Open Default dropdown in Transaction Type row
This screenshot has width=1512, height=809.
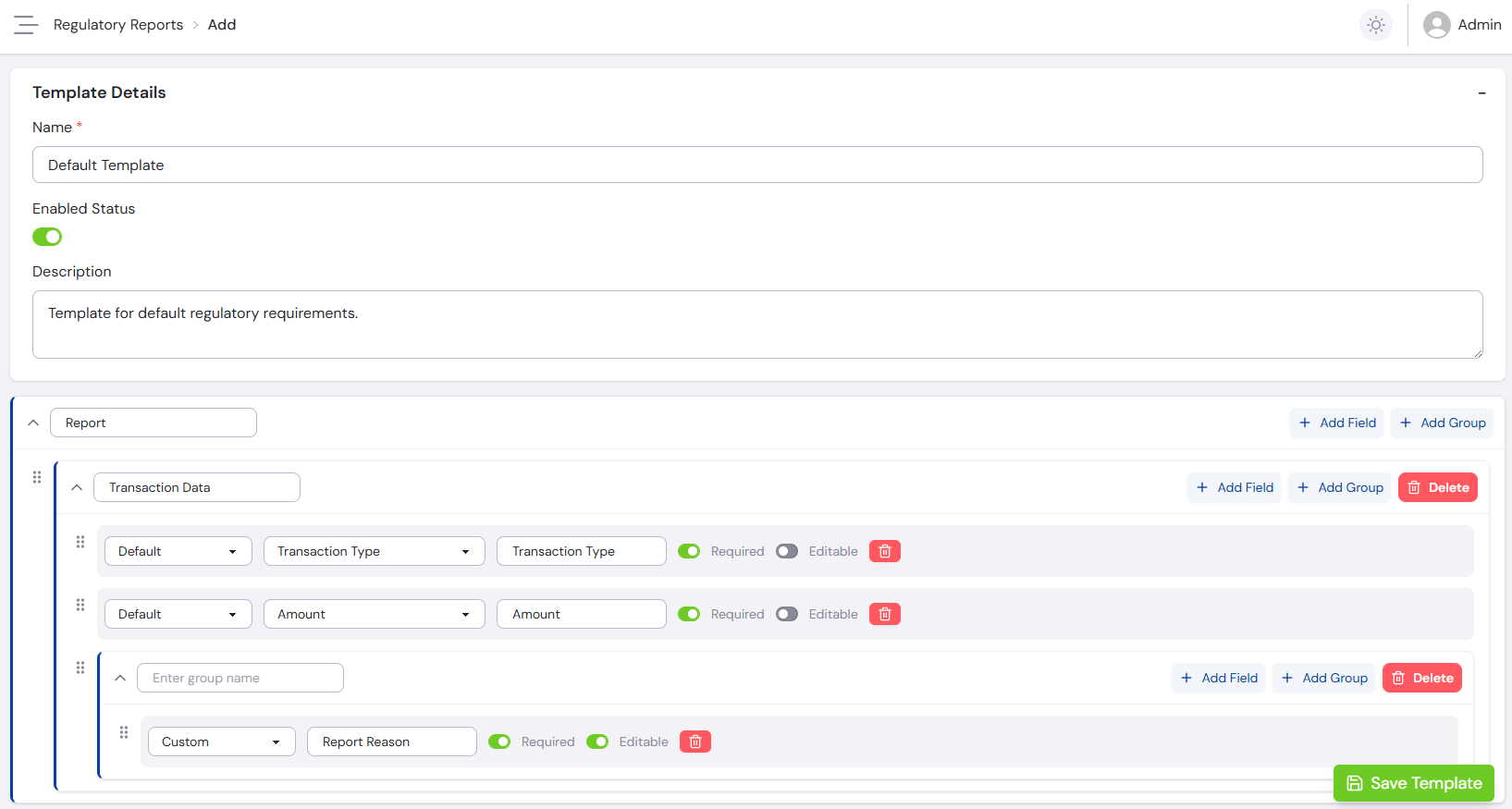tap(178, 551)
